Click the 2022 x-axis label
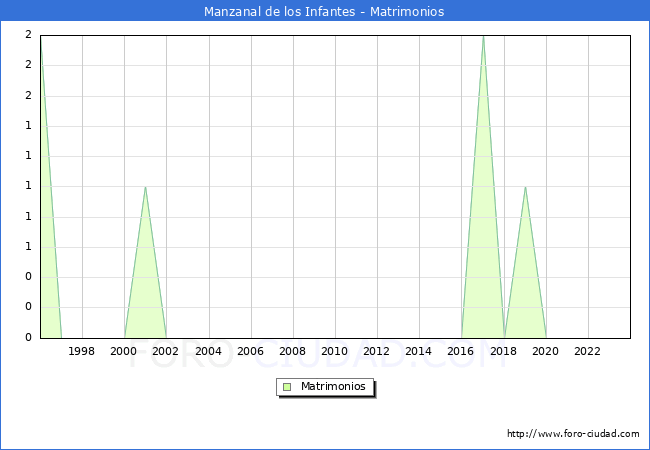Screen dimensions: 650x450 pos(587,351)
